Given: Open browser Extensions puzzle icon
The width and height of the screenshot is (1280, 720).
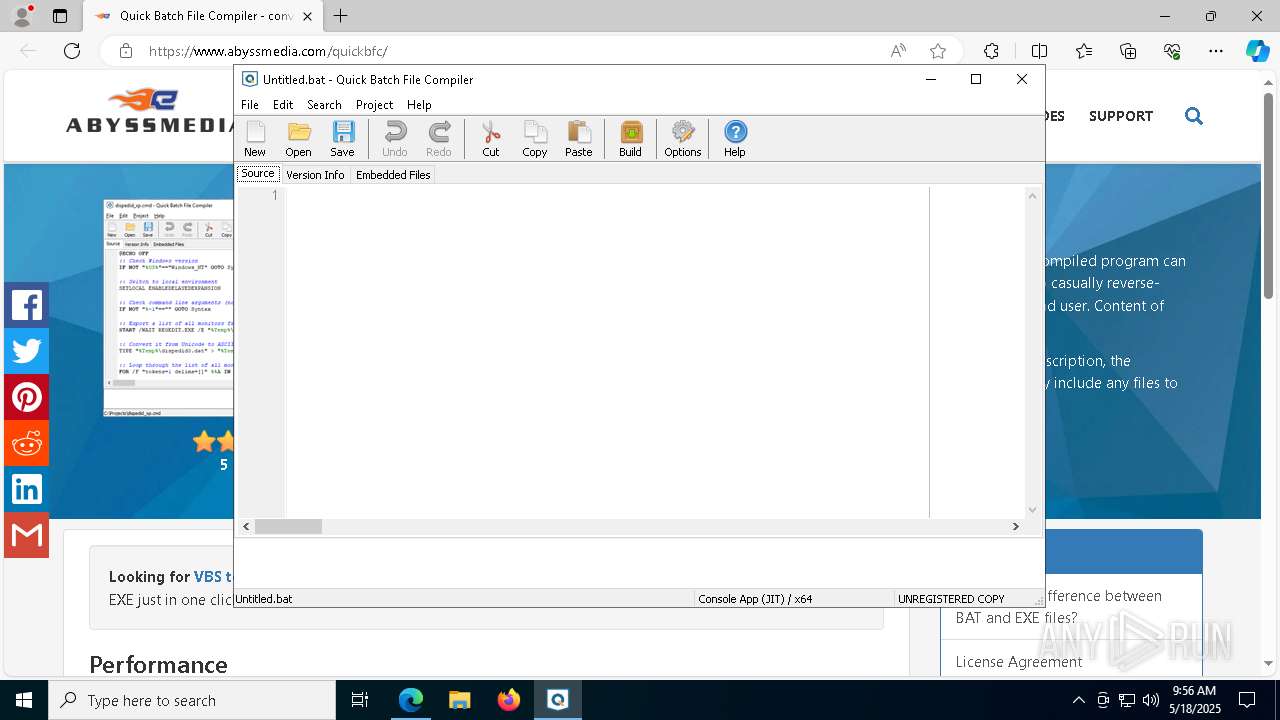Looking at the screenshot, I should 991,51.
